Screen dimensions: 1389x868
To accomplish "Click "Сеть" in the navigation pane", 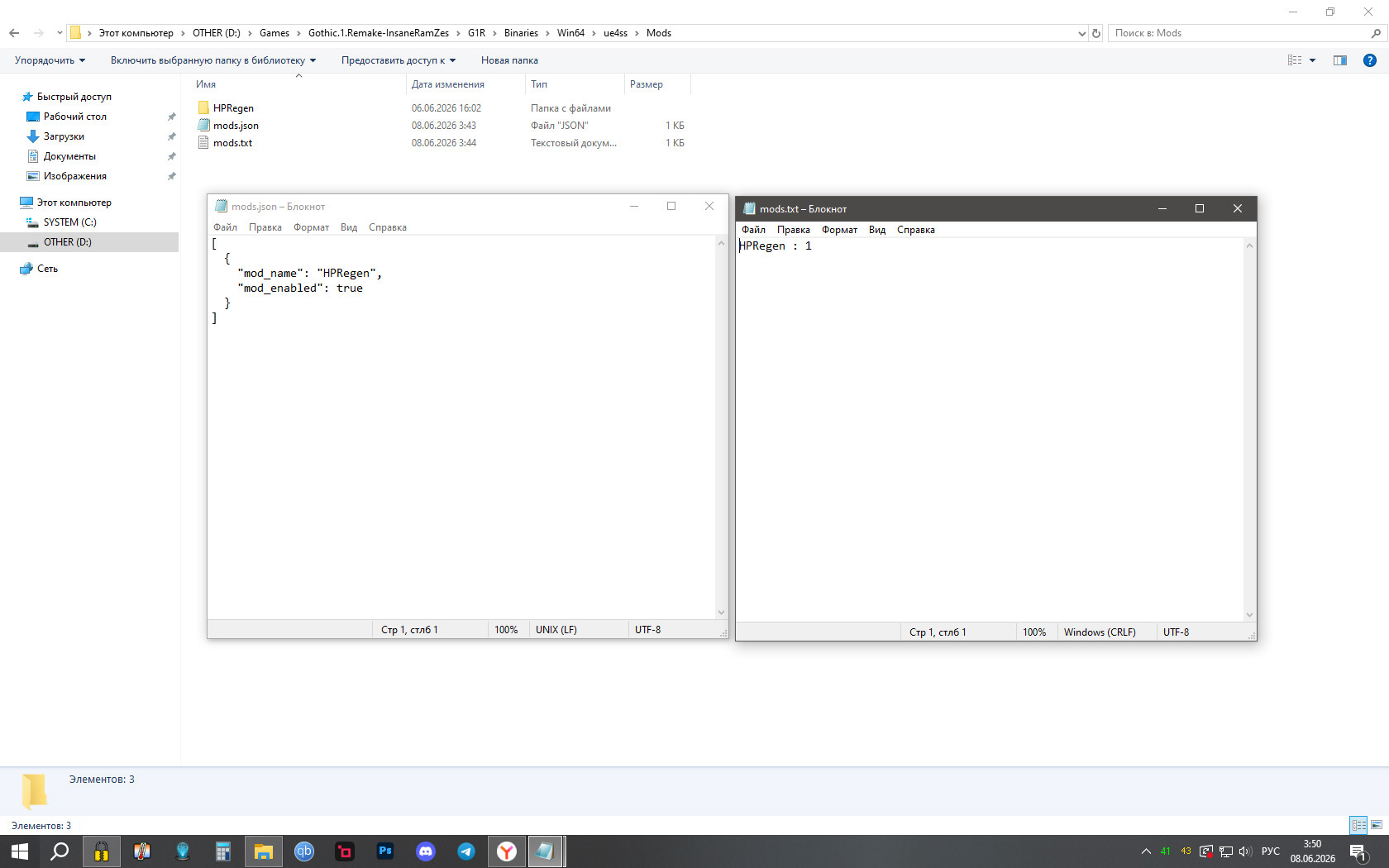I will tap(47, 269).
